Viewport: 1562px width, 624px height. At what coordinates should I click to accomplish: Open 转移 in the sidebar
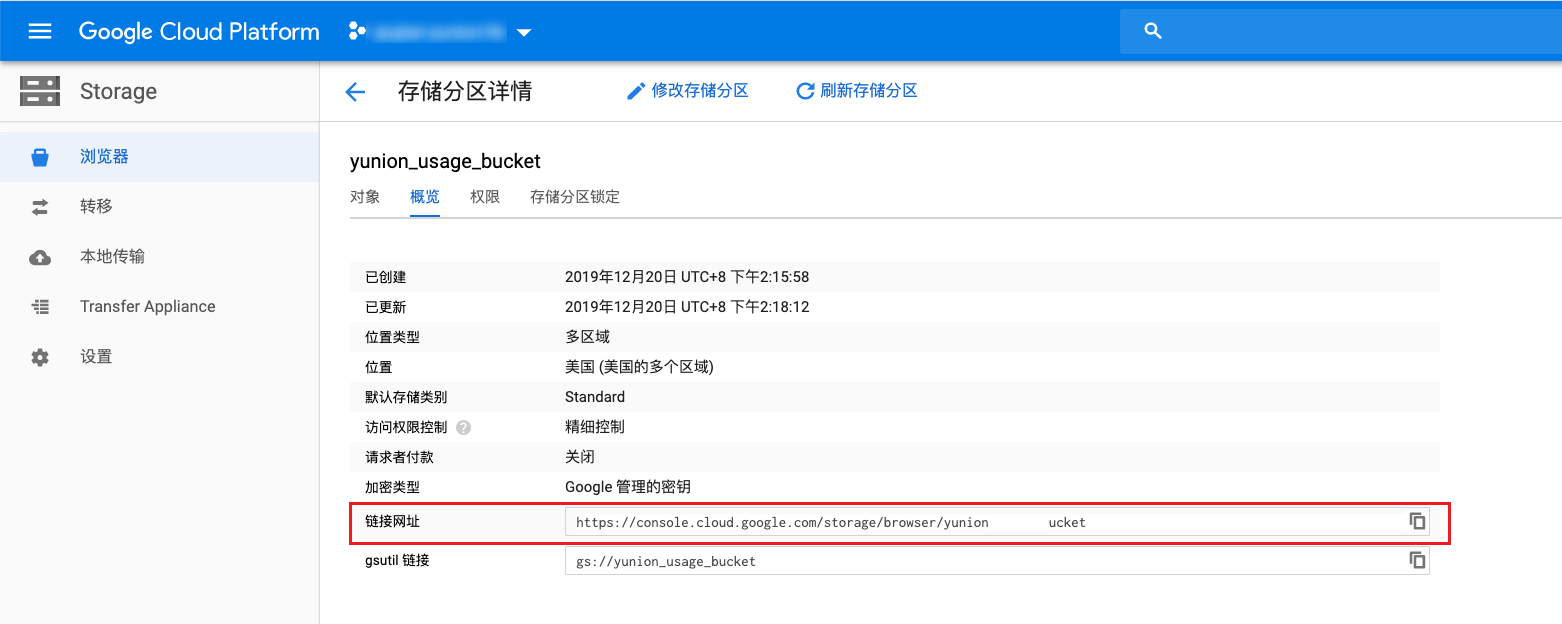point(96,207)
